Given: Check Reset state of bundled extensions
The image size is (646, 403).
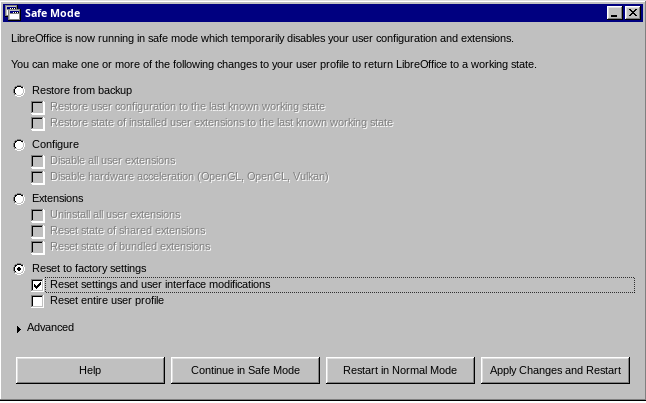Looking at the screenshot, I should click(x=37, y=247).
